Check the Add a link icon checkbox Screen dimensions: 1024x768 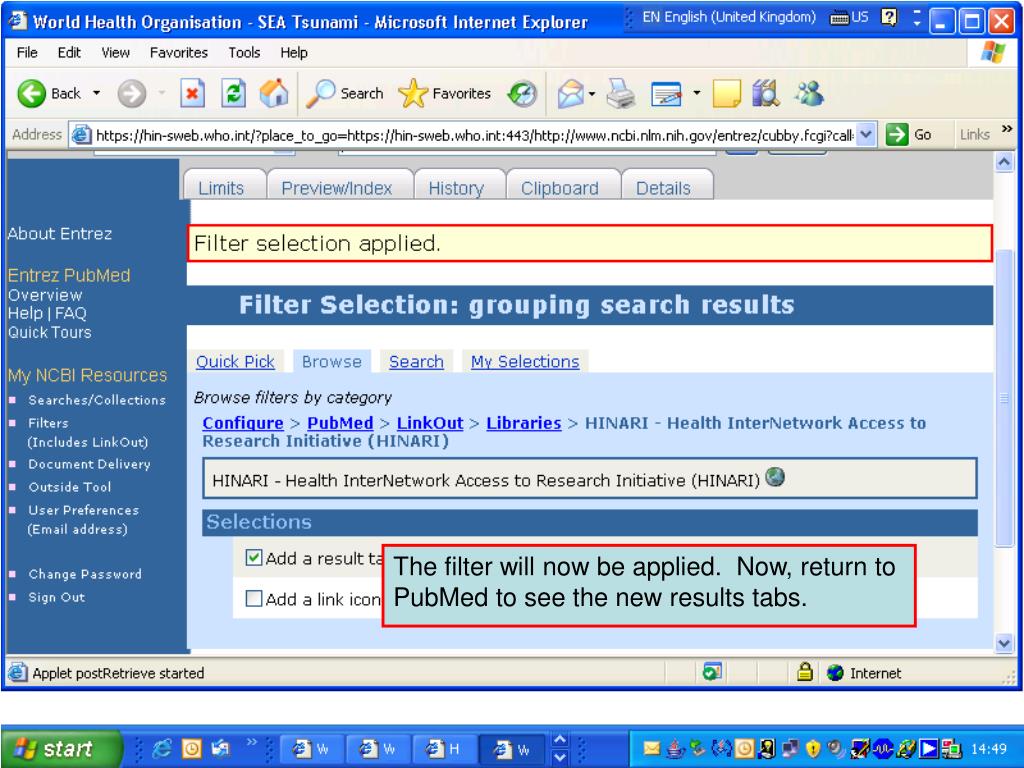253,598
